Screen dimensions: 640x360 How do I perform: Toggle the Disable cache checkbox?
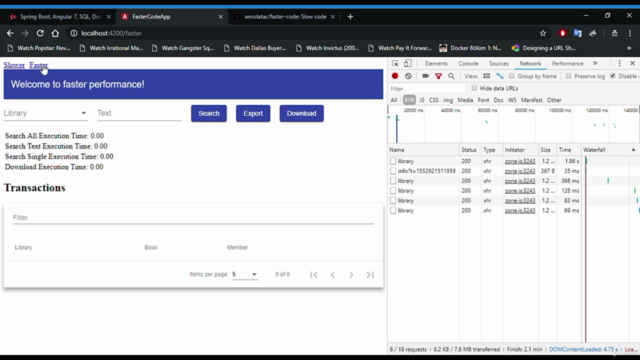pyautogui.click(x=613, y=76)
